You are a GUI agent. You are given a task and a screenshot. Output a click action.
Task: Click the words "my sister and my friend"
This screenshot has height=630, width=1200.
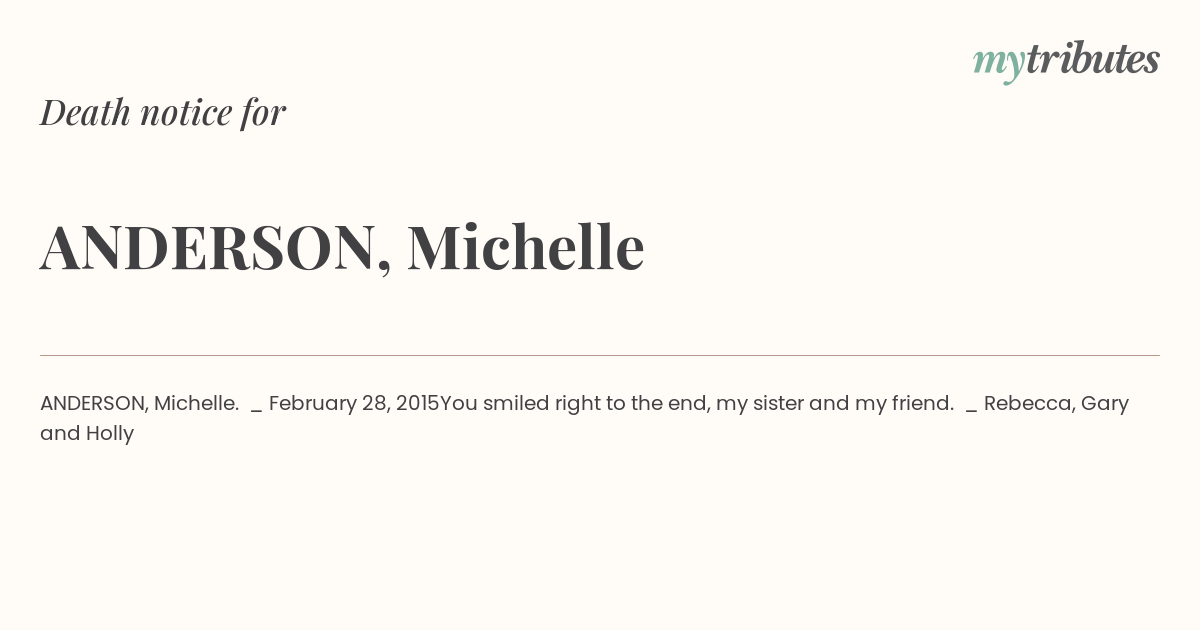click(832, 404)
